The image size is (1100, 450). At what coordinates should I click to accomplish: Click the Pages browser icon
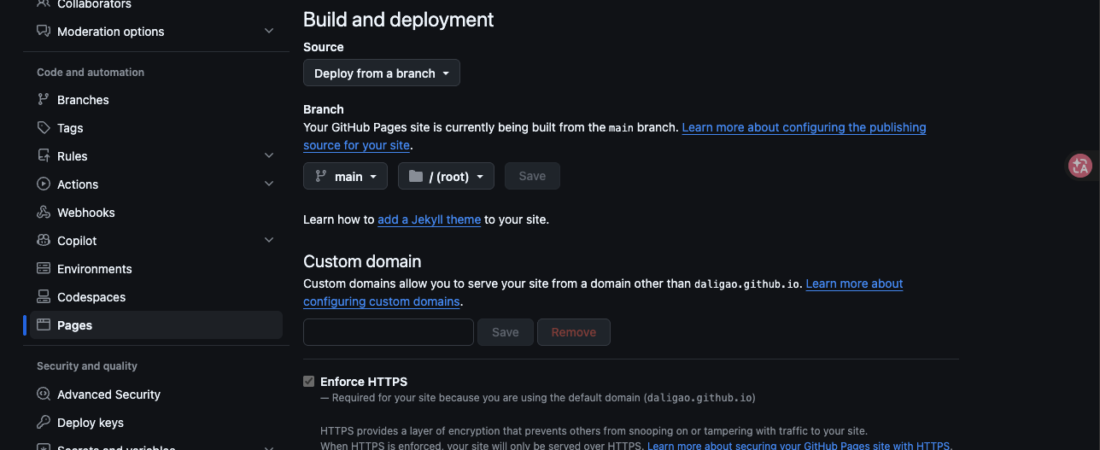[43, 324]
